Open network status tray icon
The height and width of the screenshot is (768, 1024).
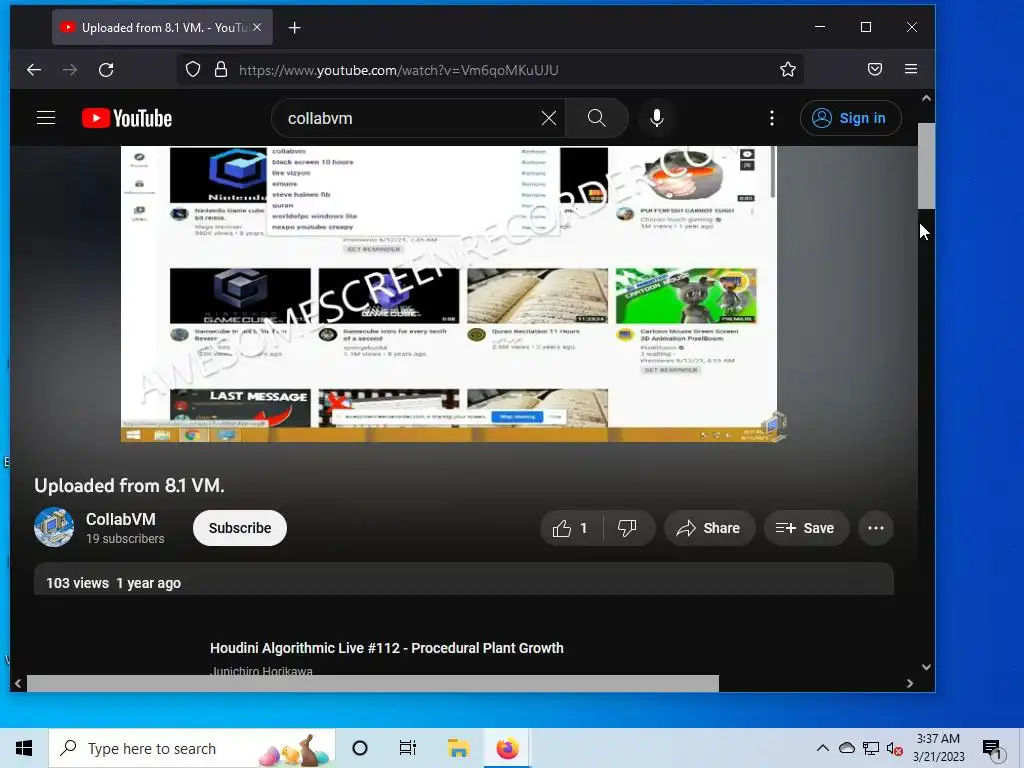tap(871, 748)
